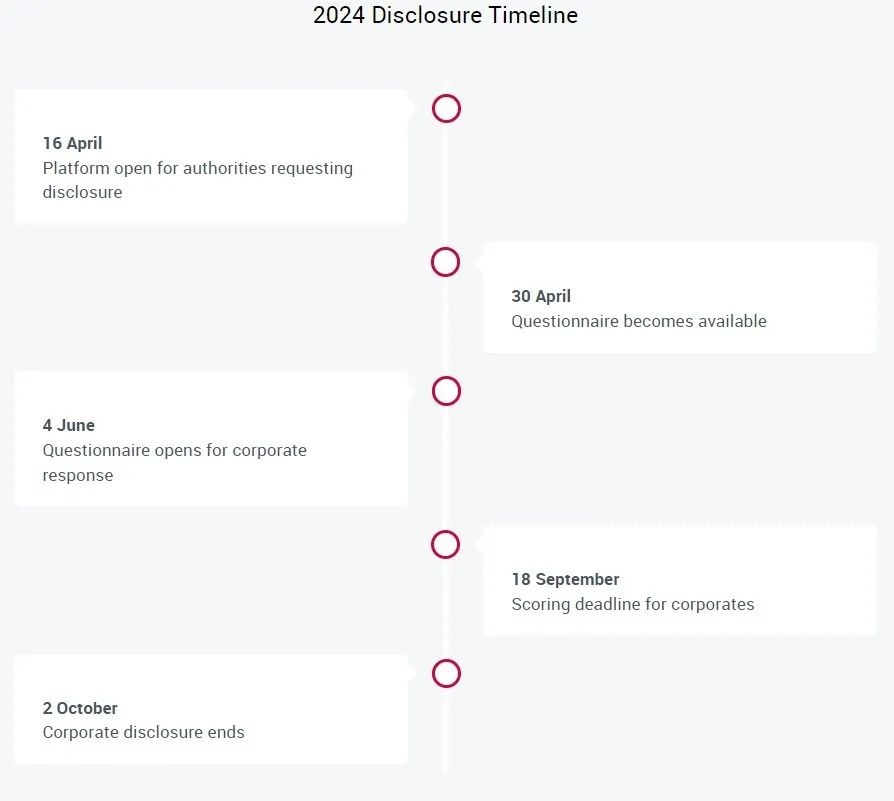
Task: Click 'Scoring deadline for corporates' description
Action: 632,604
